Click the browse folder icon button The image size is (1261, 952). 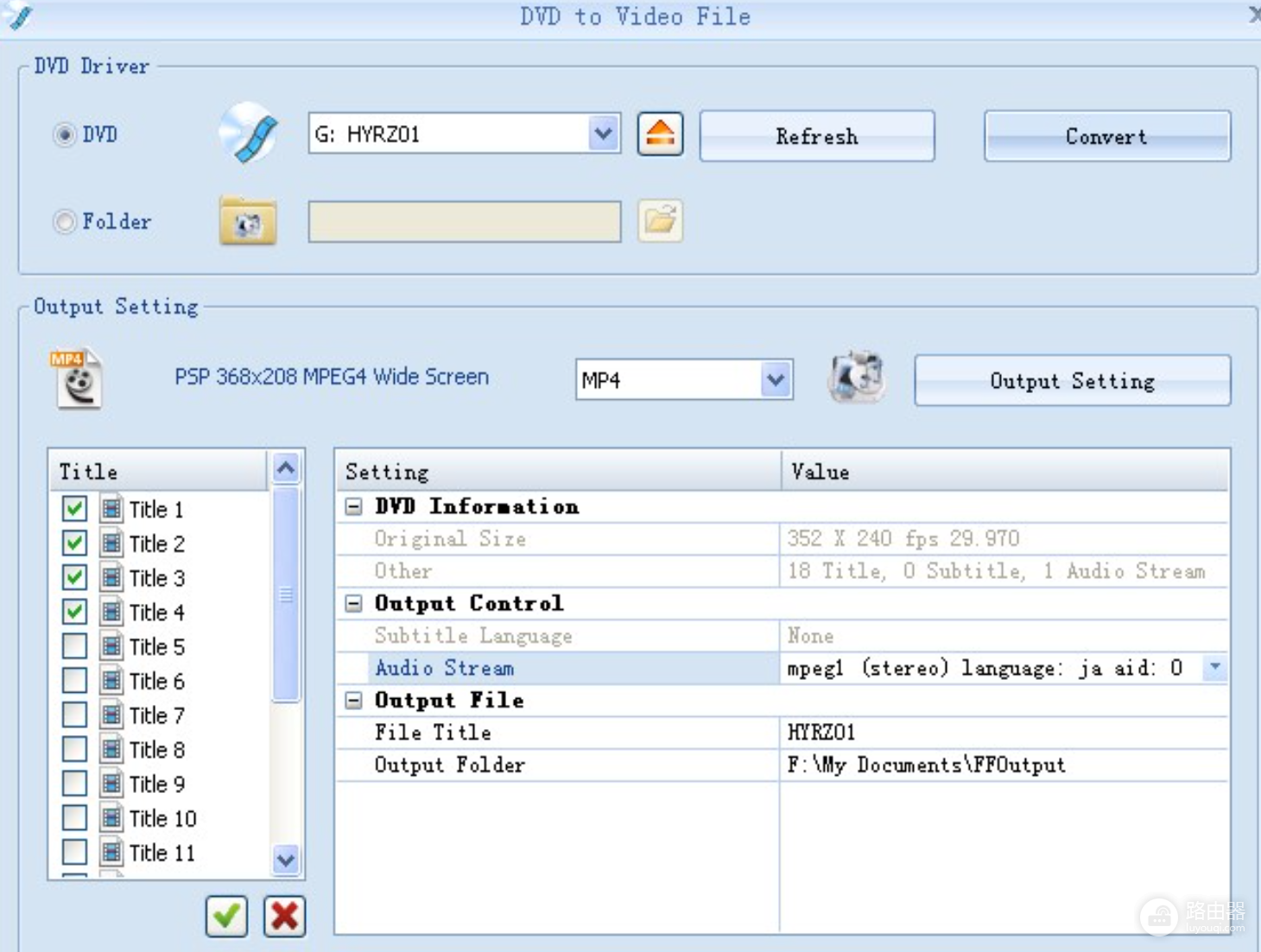click(661, 221)
